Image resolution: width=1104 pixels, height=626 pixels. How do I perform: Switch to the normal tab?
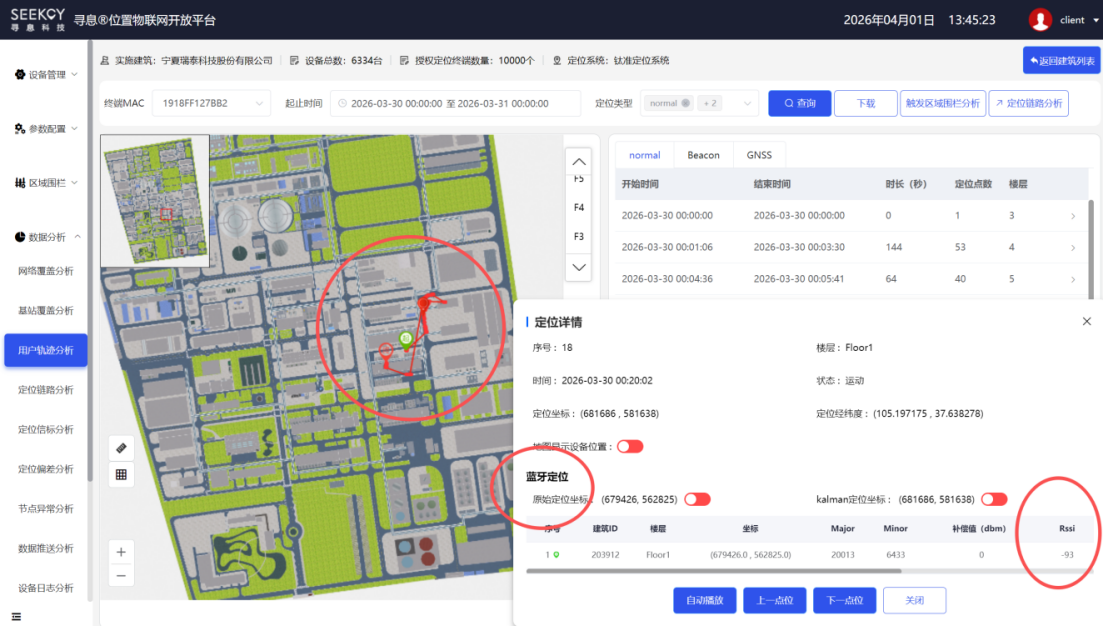644,155
